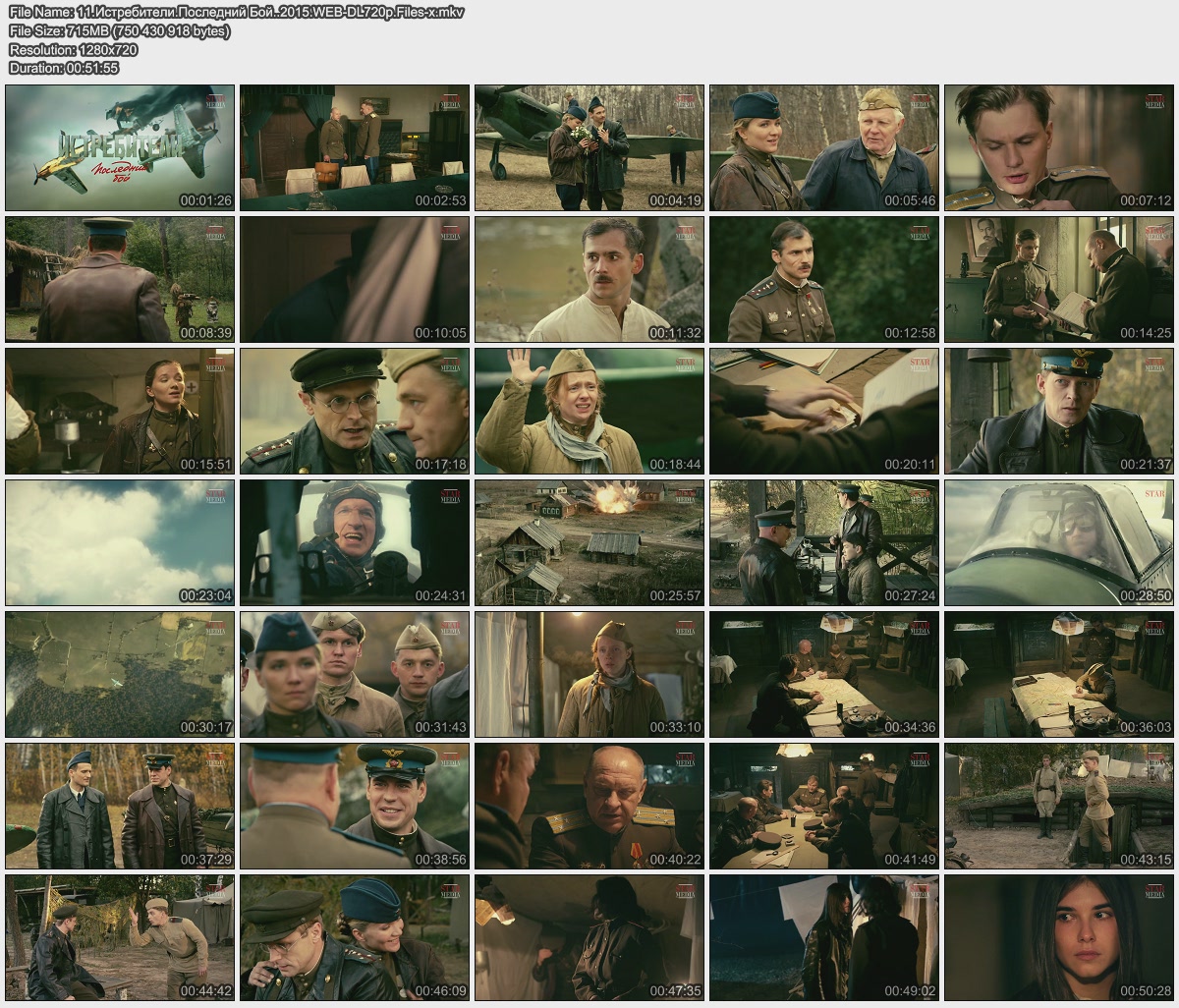
Task: Select the village explosion thumbnail at 00:25:57
Action: (x=589, y=542)
